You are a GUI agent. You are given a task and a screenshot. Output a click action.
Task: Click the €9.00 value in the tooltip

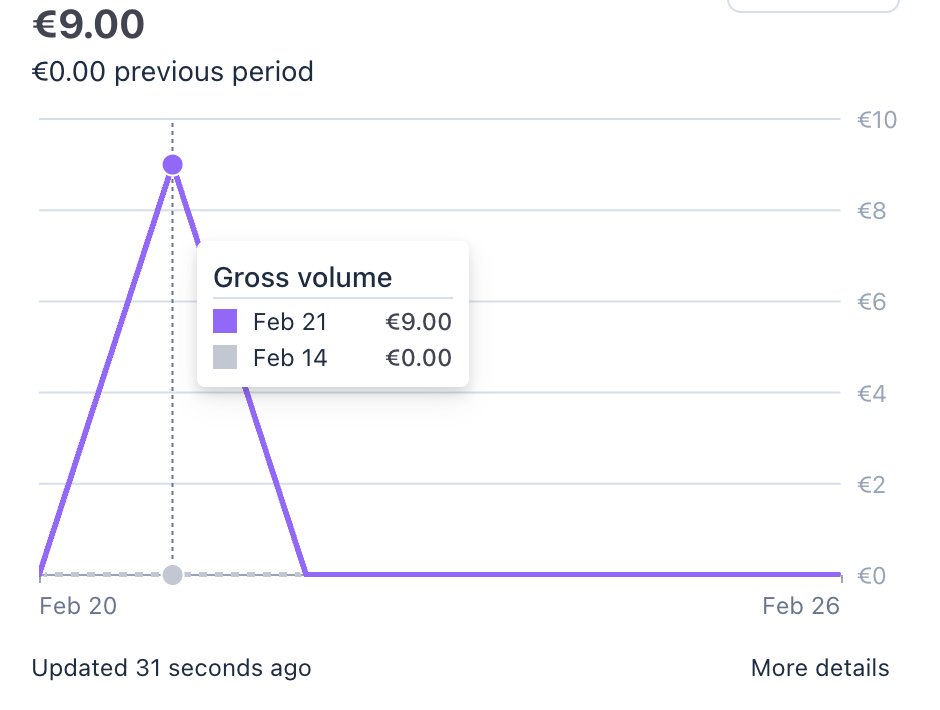pyautogui.click(x=418, y=322)
